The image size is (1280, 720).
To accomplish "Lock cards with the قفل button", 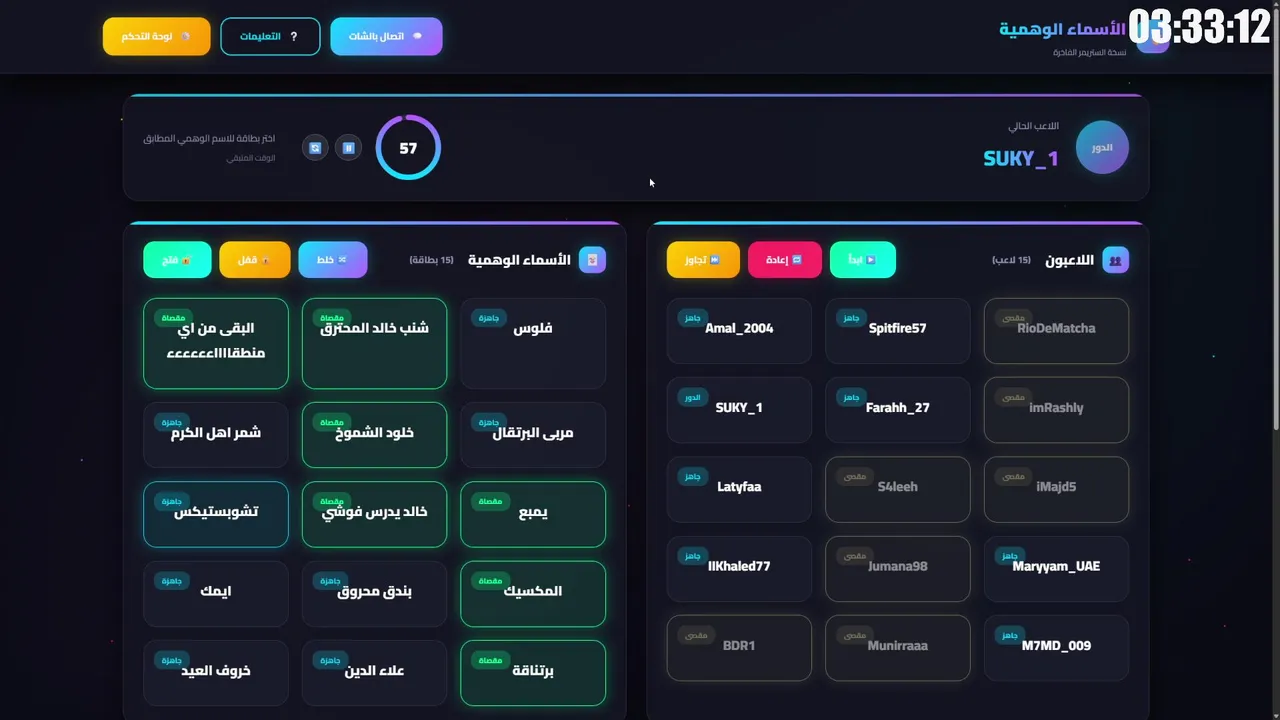I will tap(255, 260).
